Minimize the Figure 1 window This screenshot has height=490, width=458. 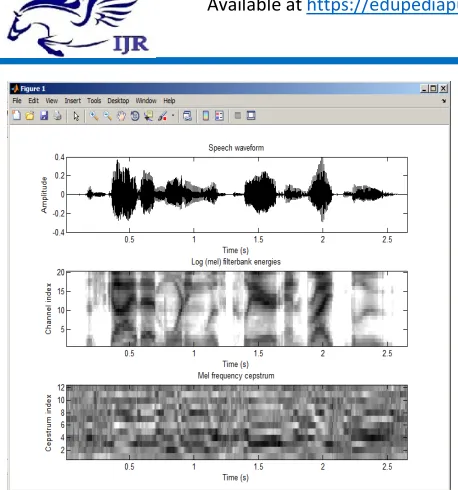424,89
